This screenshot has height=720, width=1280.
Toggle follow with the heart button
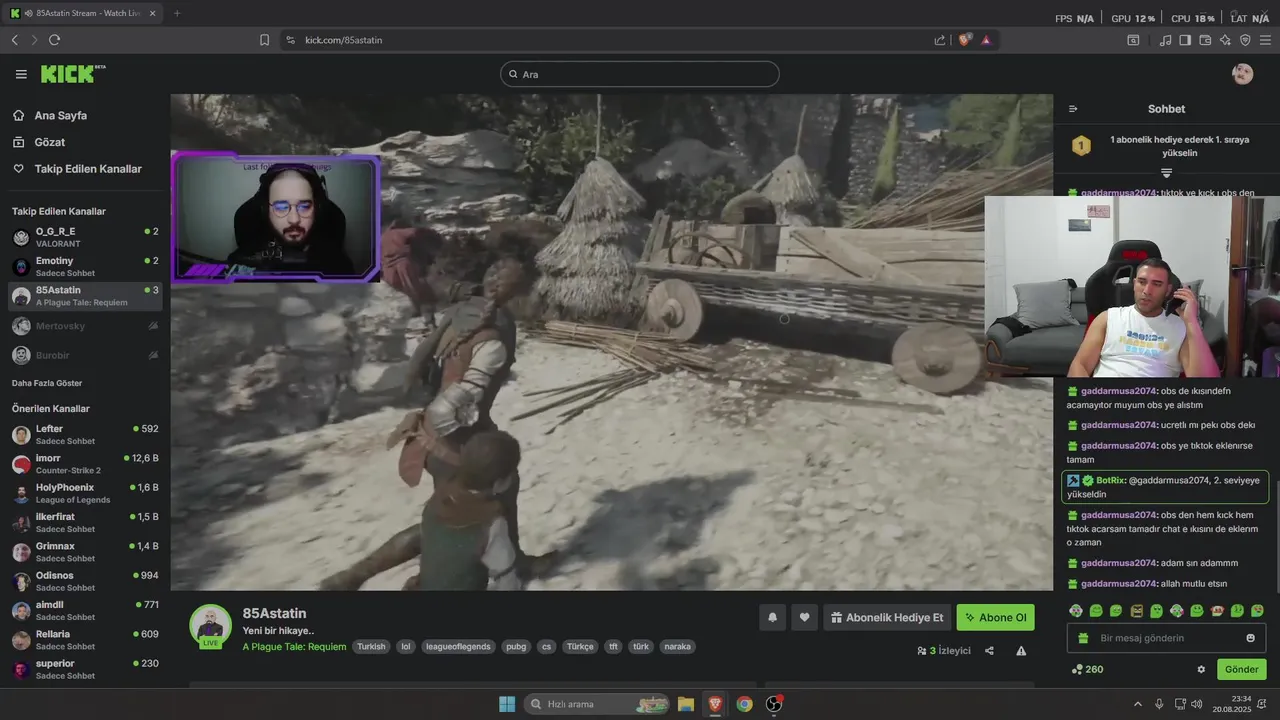[804, 618]
